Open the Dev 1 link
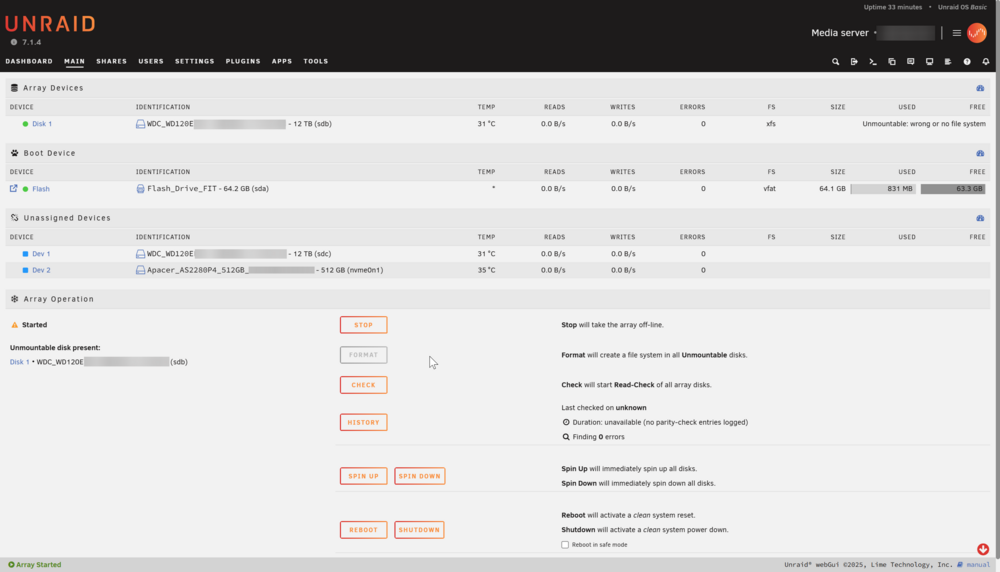 41,254
